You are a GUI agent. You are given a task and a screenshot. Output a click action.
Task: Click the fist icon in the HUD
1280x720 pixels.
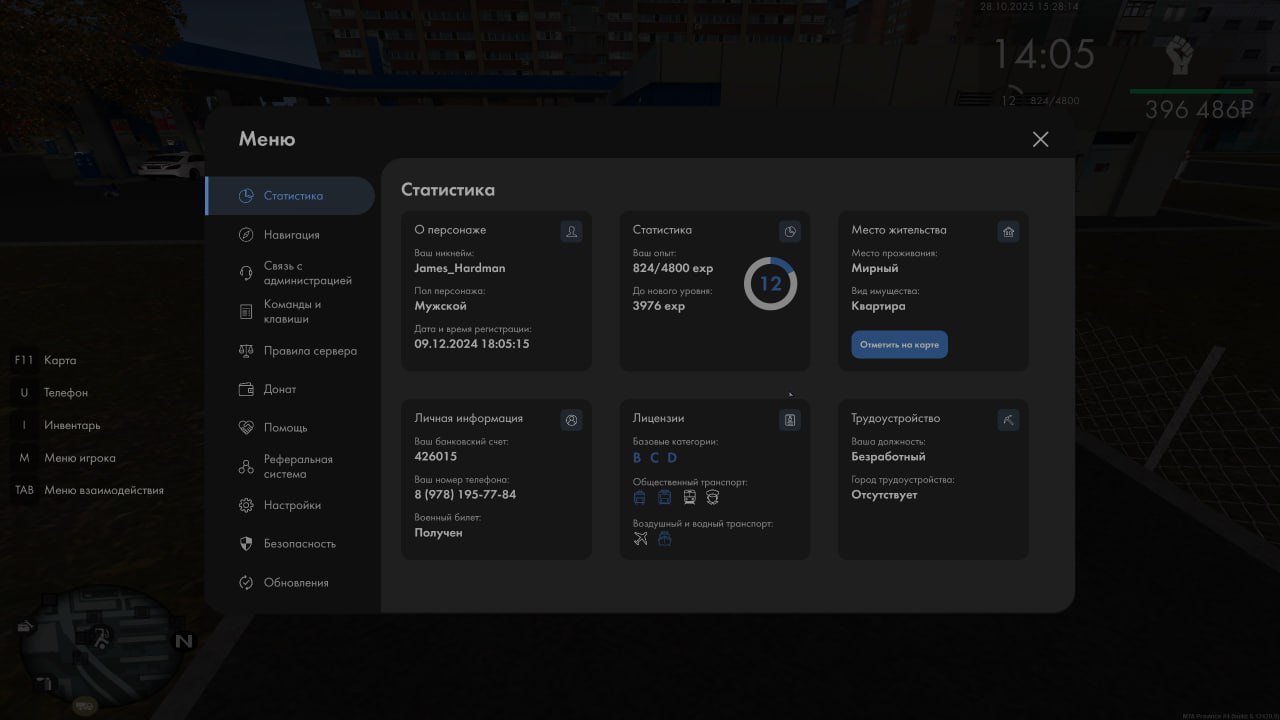pos(1182,55)
